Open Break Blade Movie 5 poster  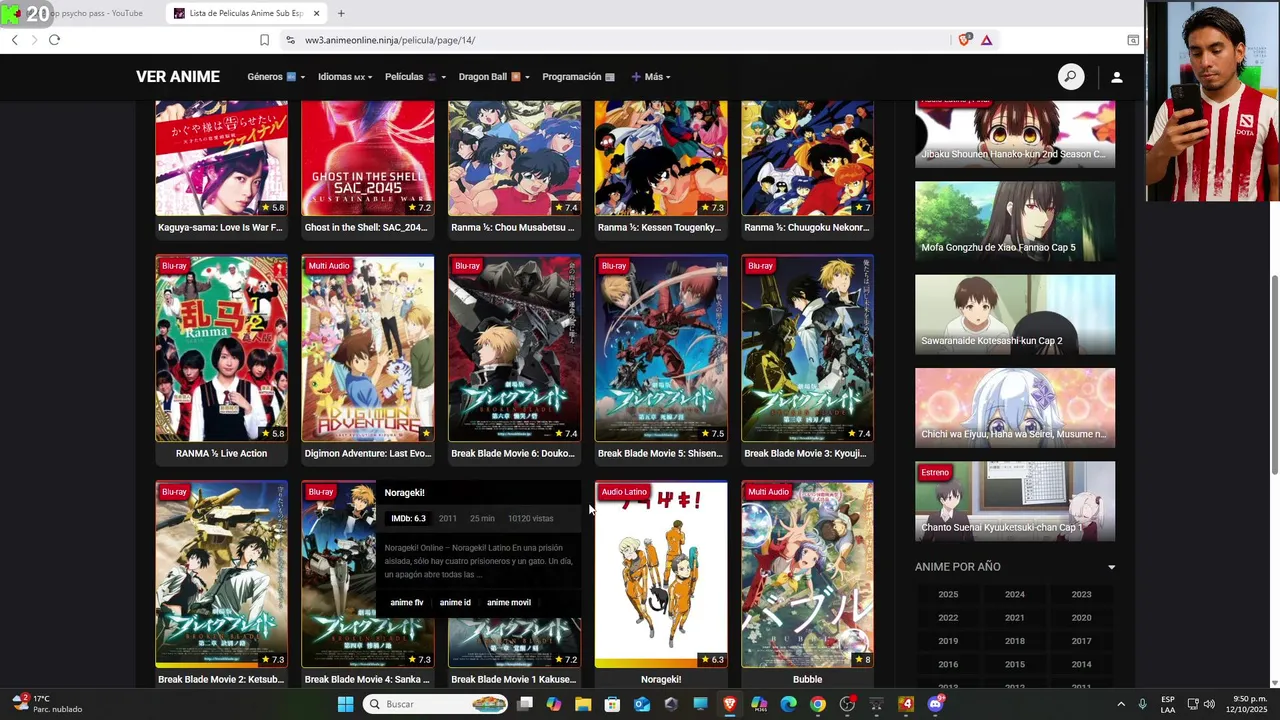[x=661, y=348]
